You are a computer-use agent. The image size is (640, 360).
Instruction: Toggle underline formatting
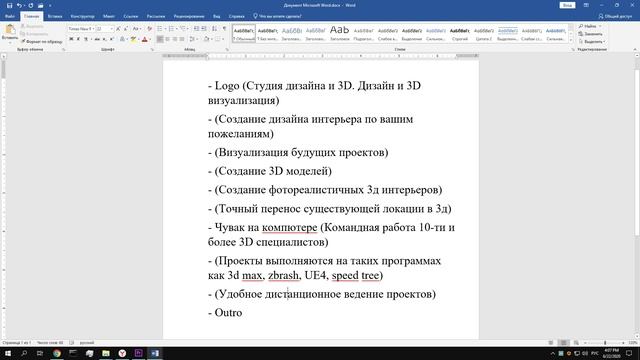click(86, 39)
